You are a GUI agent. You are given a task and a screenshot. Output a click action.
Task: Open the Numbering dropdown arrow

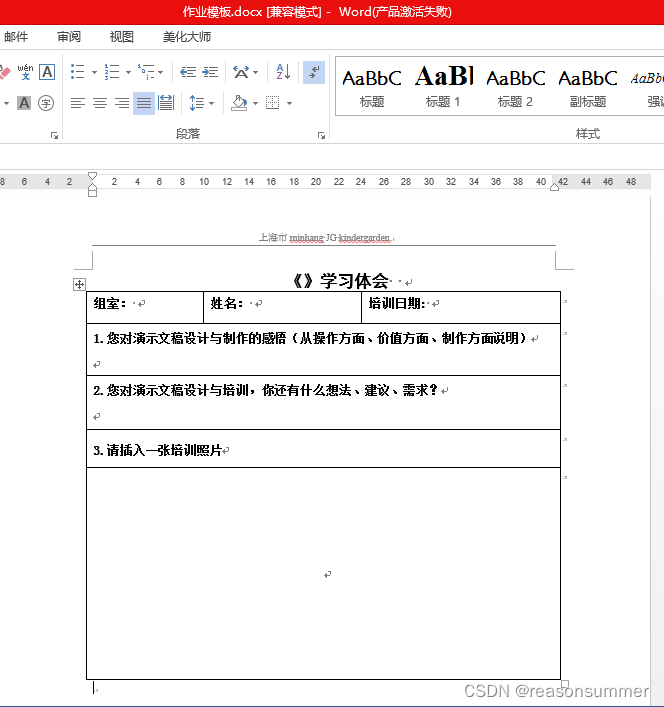(128, 72)
